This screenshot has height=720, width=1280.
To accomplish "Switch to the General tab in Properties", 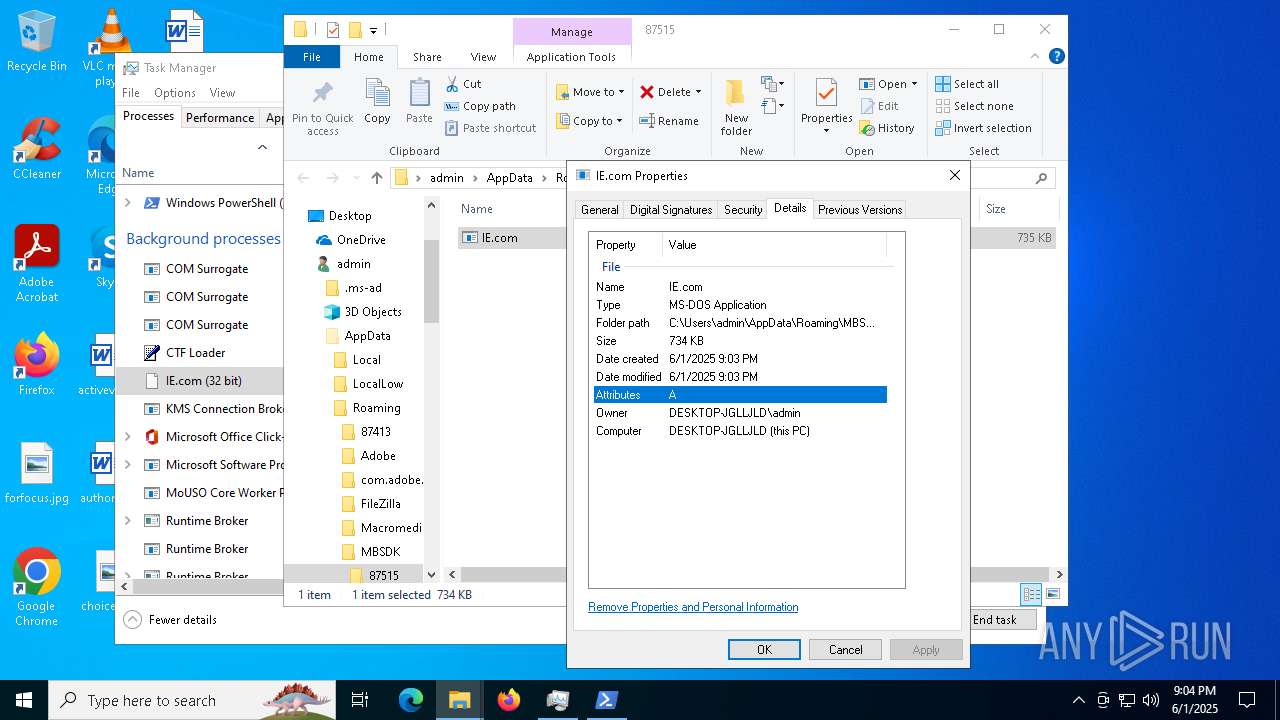I will point(599,210).
